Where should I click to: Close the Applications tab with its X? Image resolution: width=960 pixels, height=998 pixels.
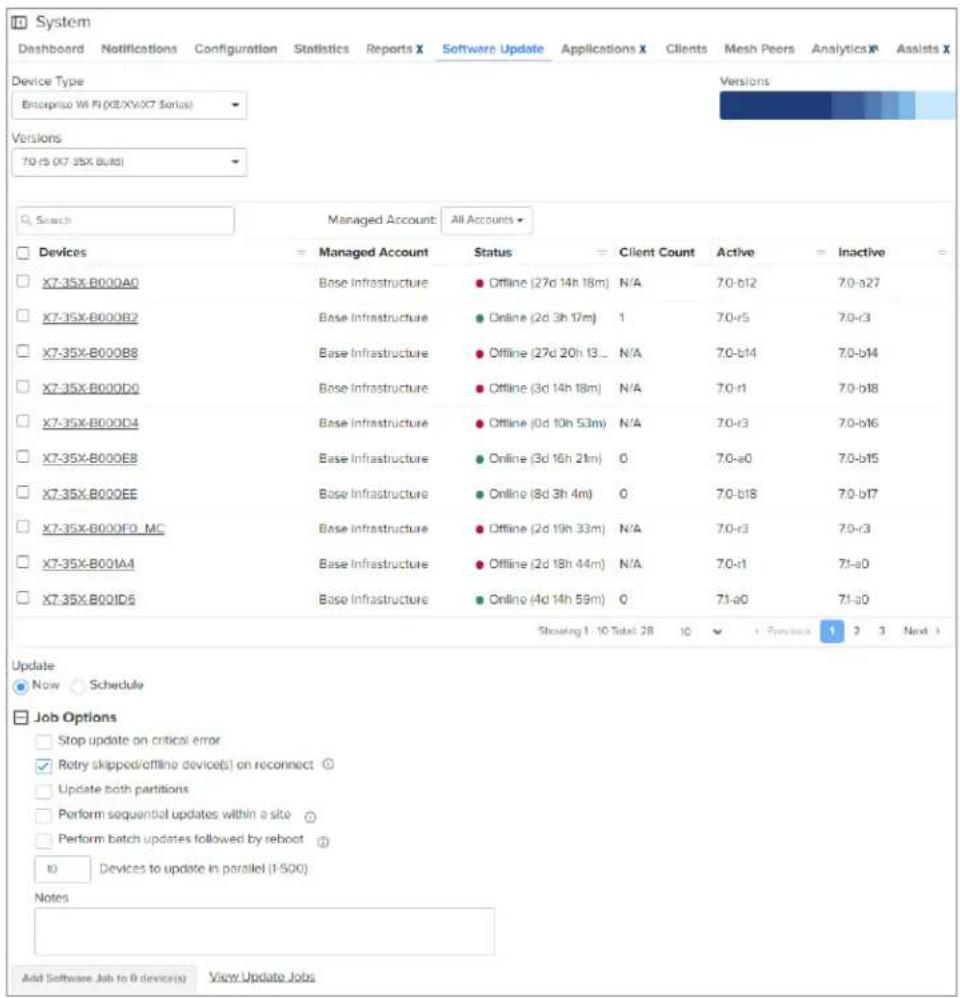tap(642, 49)
